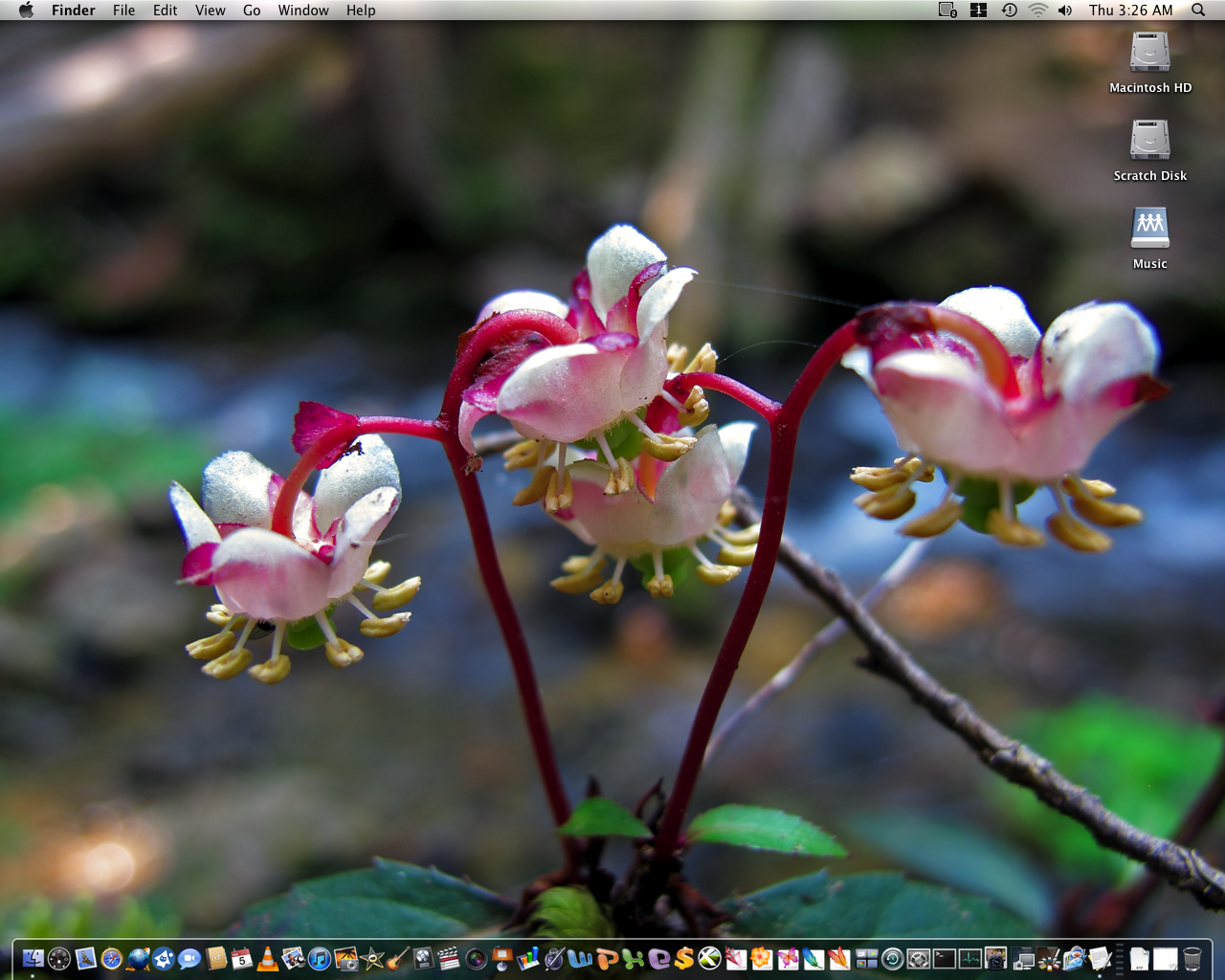
Task: Select the Scratch Disk drive icon
Action: click(x=1150, y=141)
